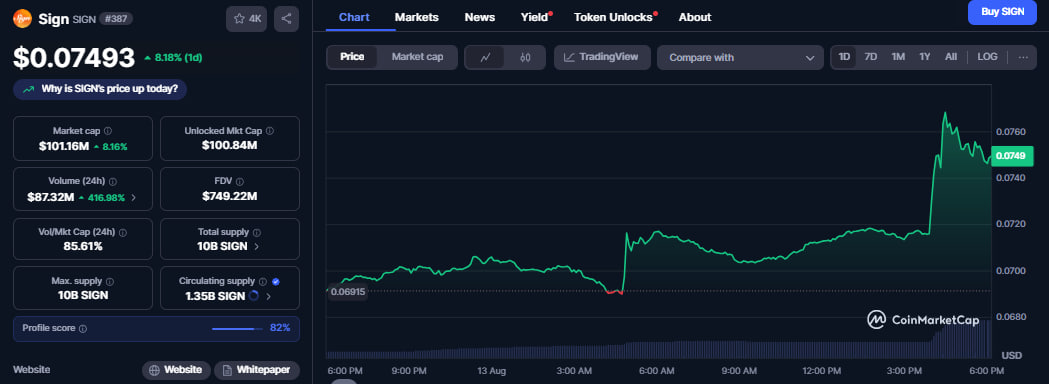Click the circulating supply progress ring icon
This screenshot has width=1049, height=384.
click(x=254, y=296)
